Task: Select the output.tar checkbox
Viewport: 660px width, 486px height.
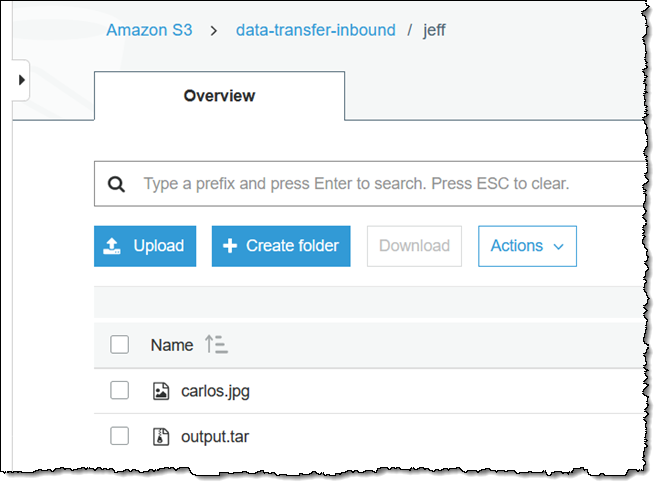Action: pyautogui.click(x=120, y=436)
